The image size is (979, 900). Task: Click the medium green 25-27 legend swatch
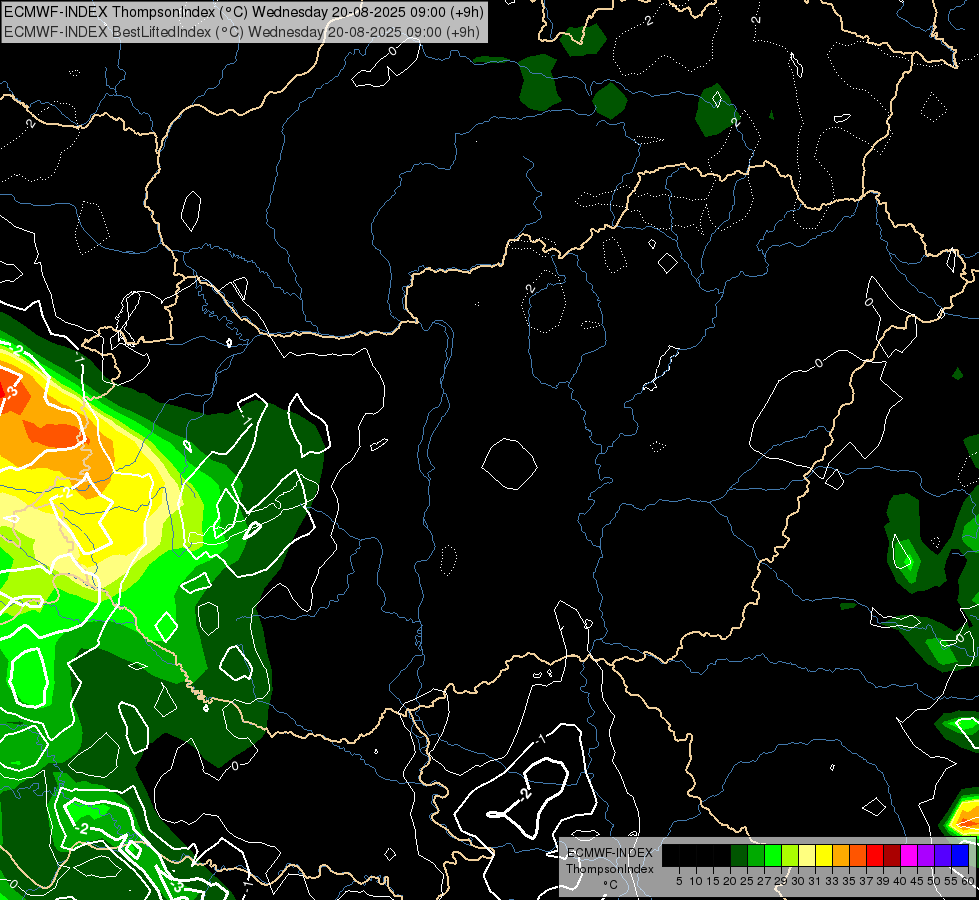click(755, 855)
